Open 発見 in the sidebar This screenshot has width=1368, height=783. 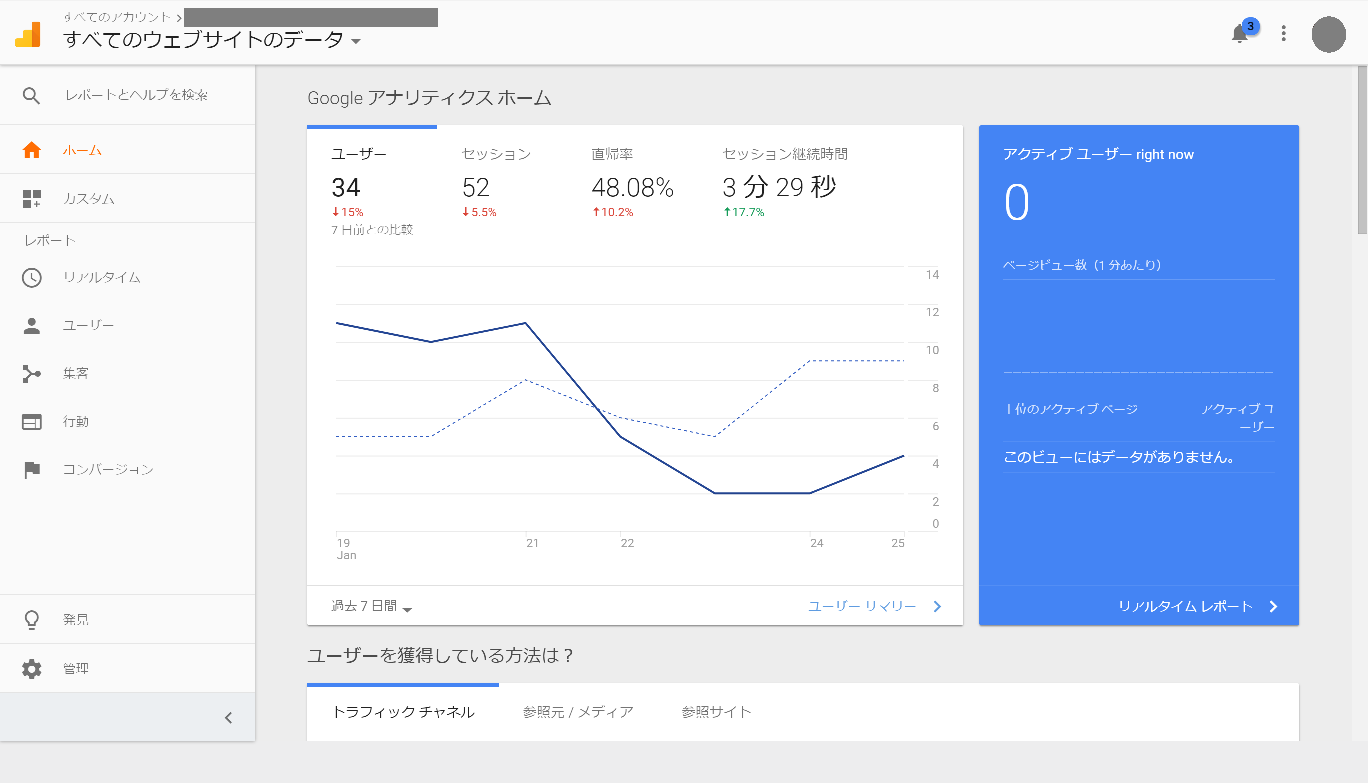click(128, 620)
